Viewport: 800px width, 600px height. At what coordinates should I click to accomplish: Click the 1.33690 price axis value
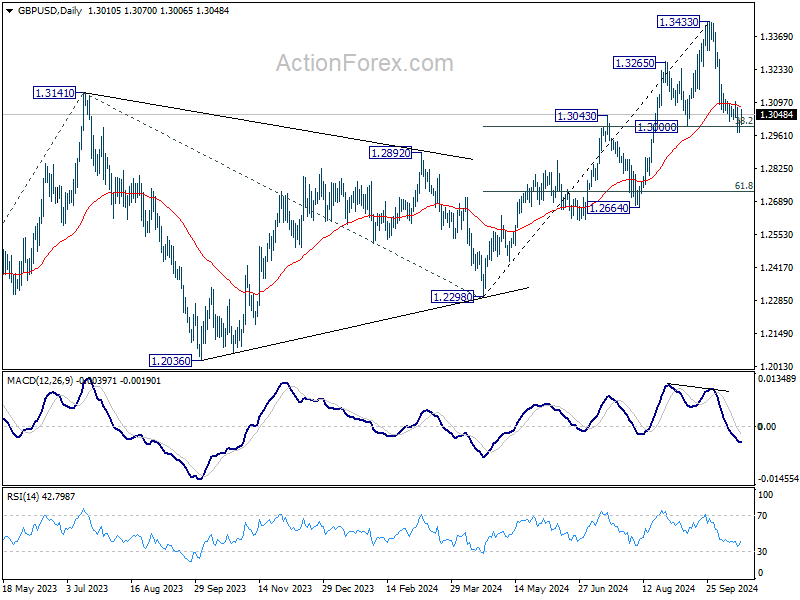click(777, 37)
